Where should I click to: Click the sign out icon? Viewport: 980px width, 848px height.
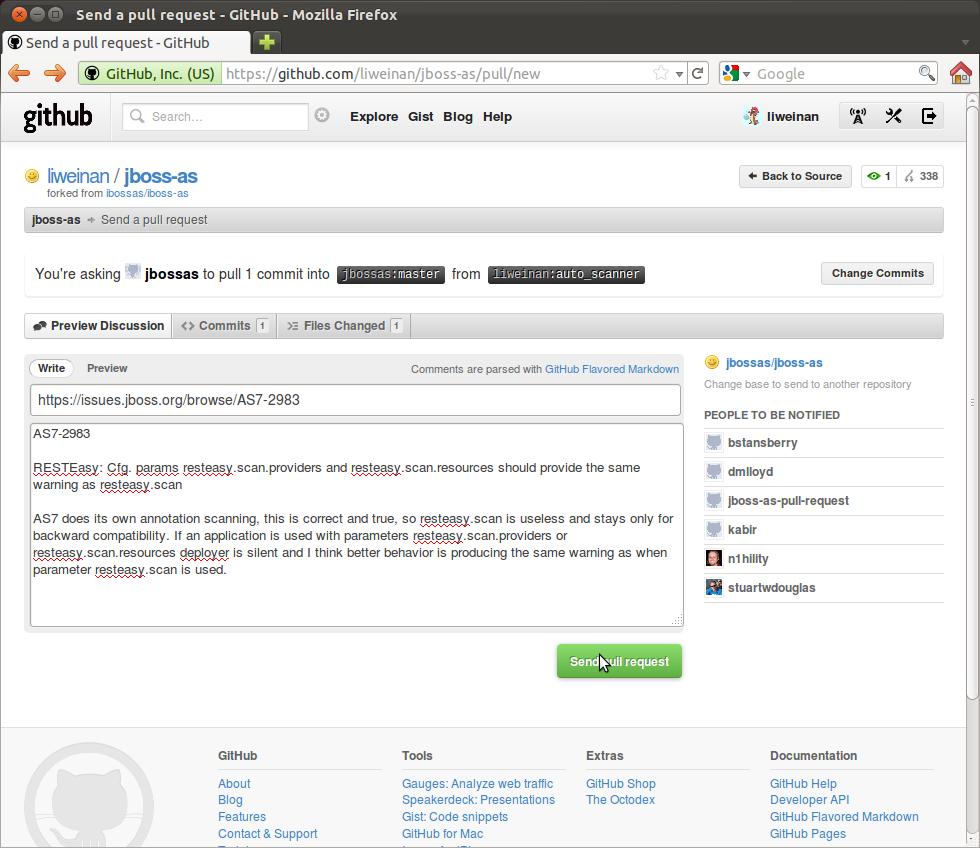click(928, 116)
